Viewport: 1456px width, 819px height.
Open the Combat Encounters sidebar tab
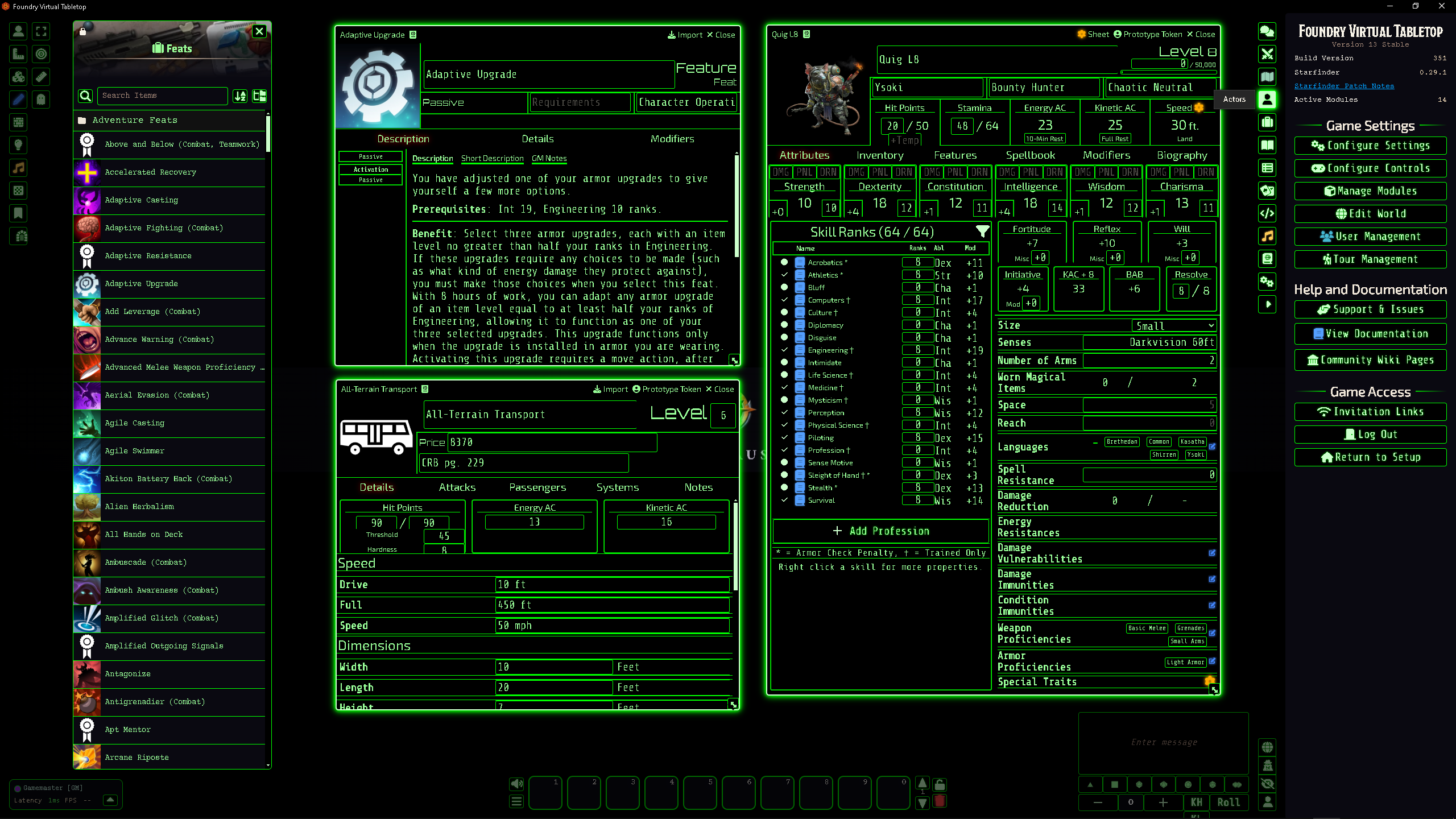click(x=1267, y=54)
